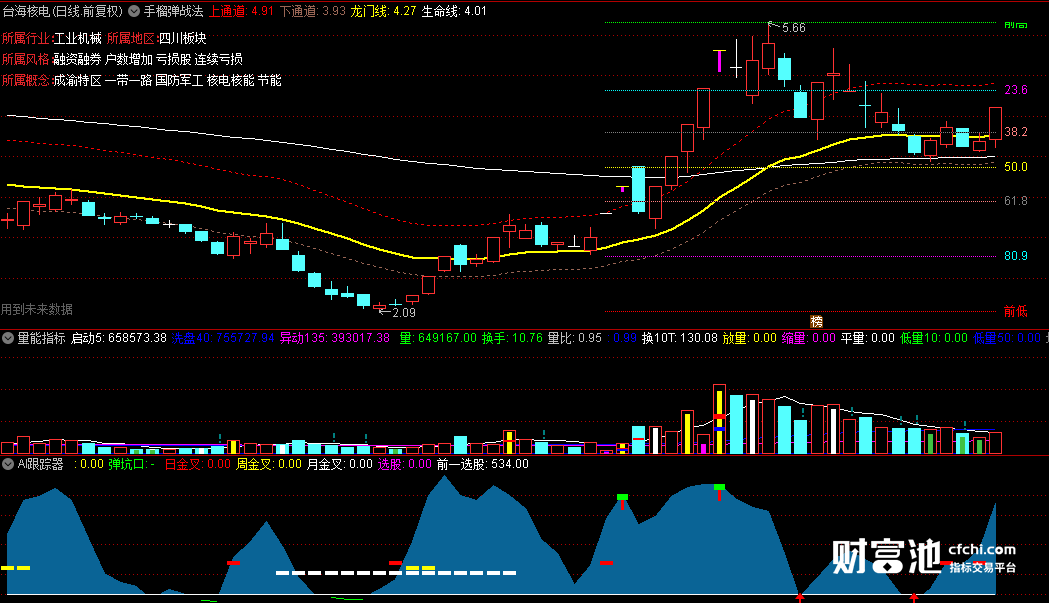Click the 榜 badge icon under the chart

coord(816,321)
